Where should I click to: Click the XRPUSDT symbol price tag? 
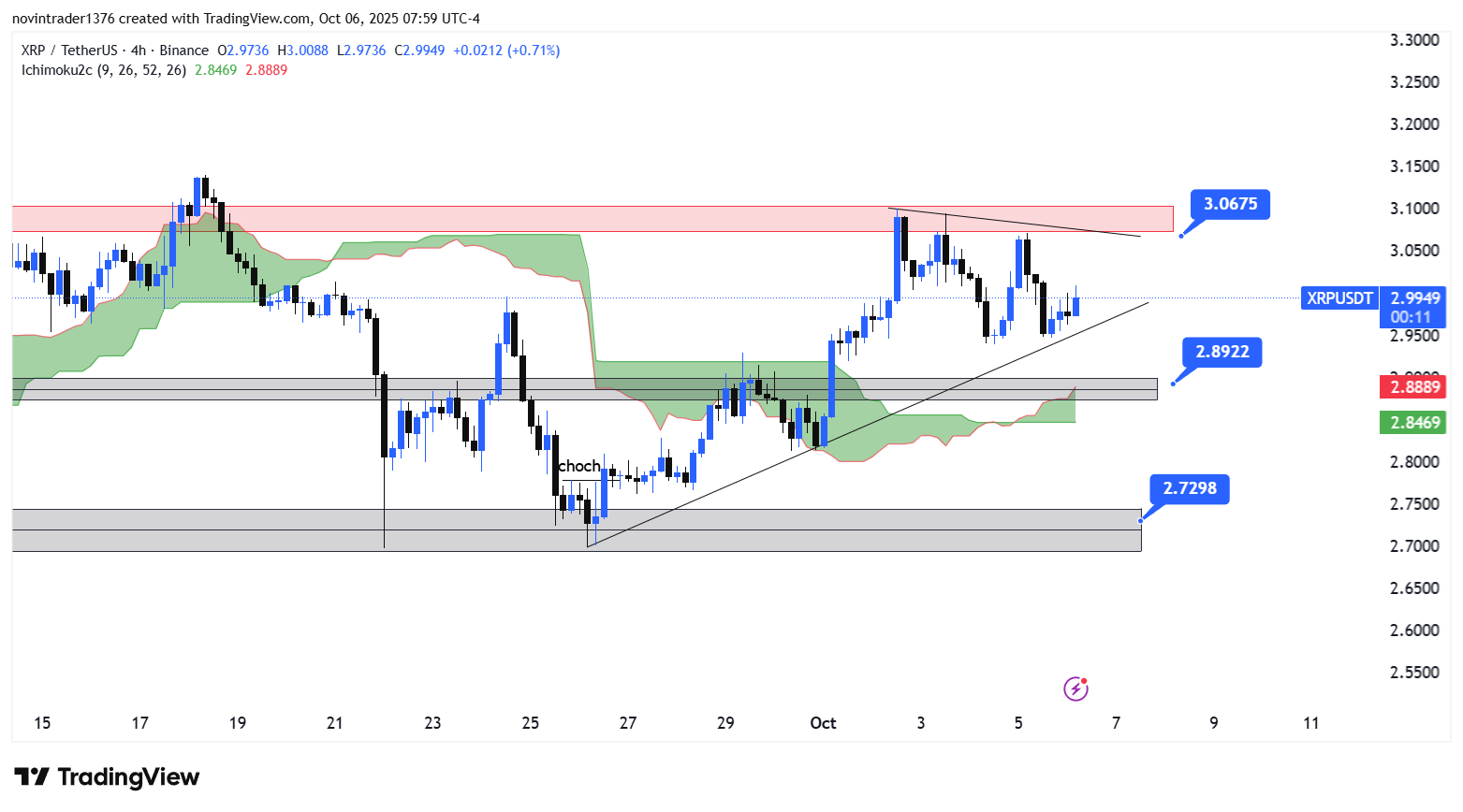click(1339, 298)
